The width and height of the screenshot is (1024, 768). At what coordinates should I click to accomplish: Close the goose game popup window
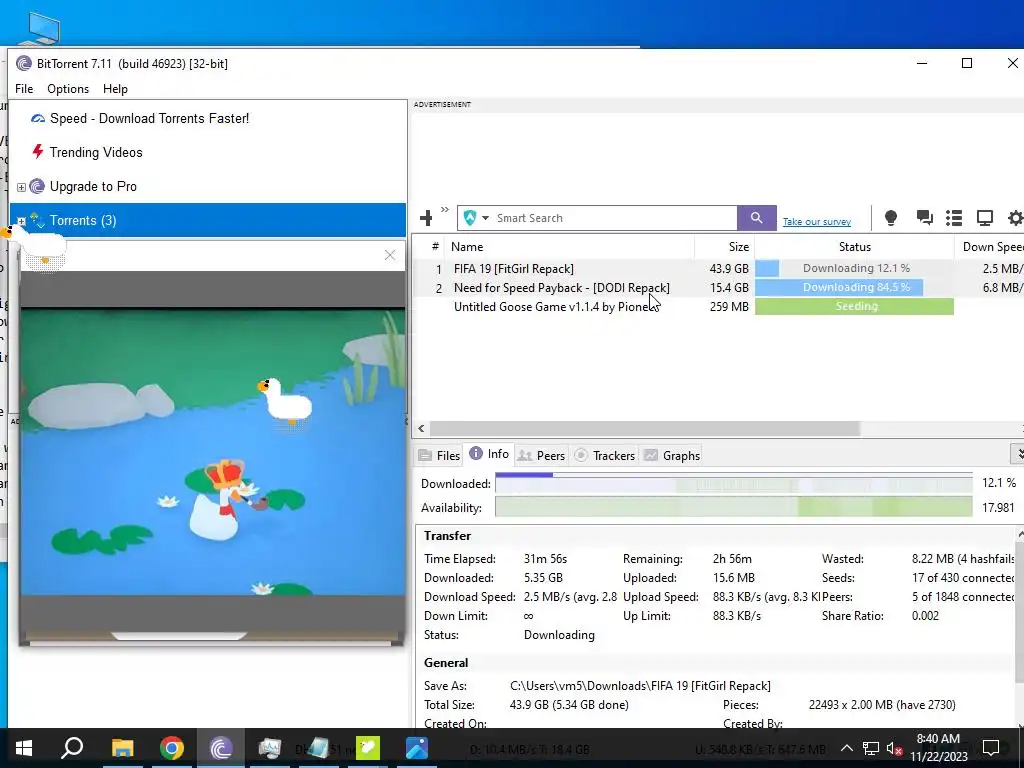coord(390,255)
